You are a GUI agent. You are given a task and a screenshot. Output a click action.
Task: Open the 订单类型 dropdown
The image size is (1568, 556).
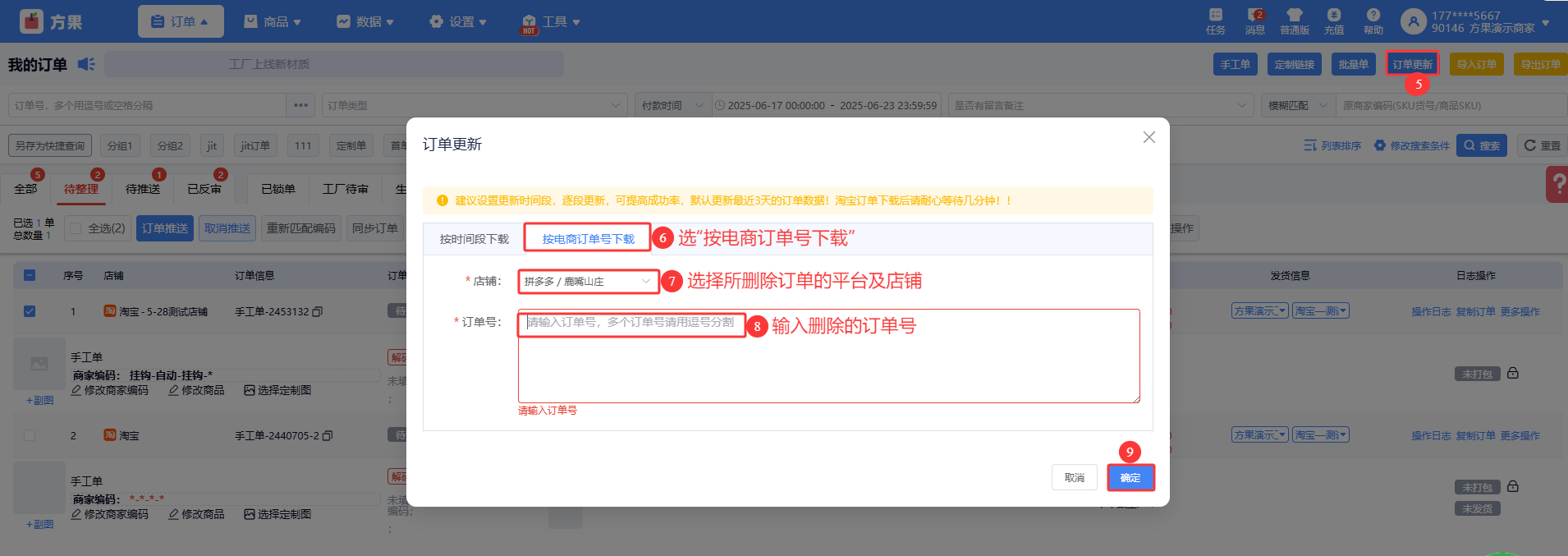click(x=474, y=105)
